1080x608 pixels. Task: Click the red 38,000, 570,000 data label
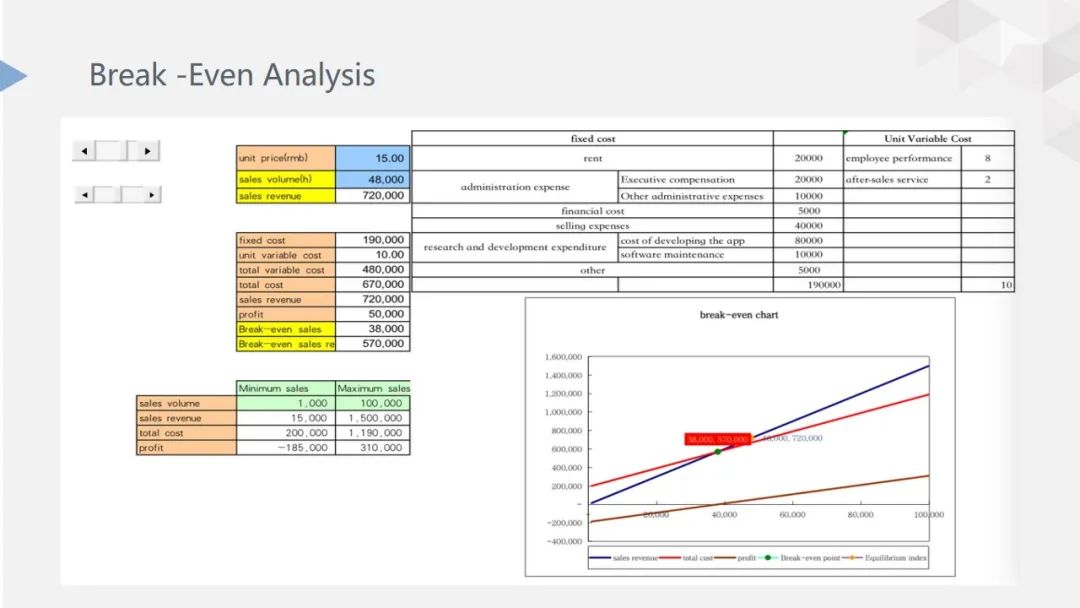pyautogui.click(x=717, y=439)
